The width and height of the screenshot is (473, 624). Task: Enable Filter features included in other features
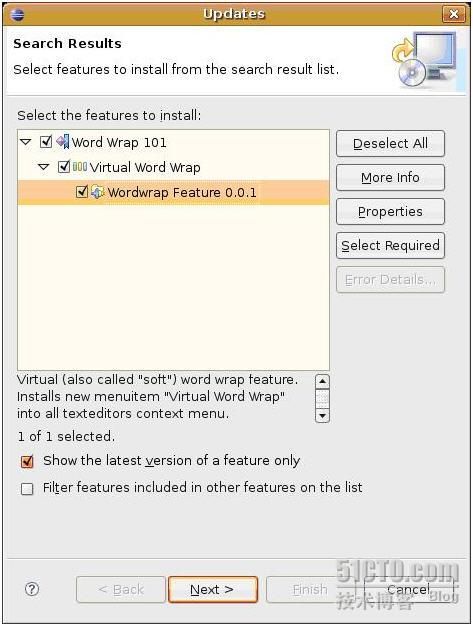click(27, 489)
